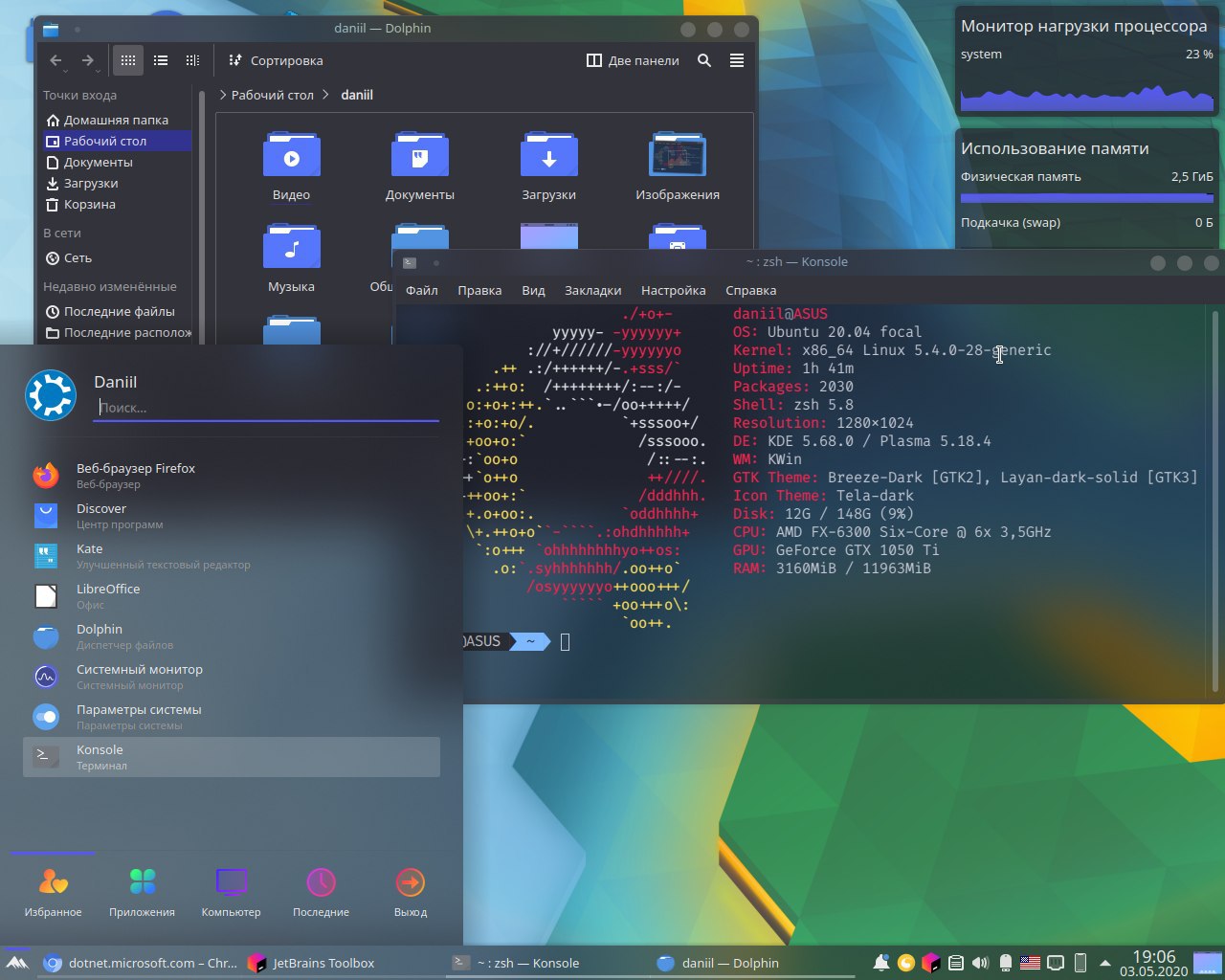
Task: Toggle Две панели split view in Dolphin
Action: pyautogui.click(x=633, y=60)
